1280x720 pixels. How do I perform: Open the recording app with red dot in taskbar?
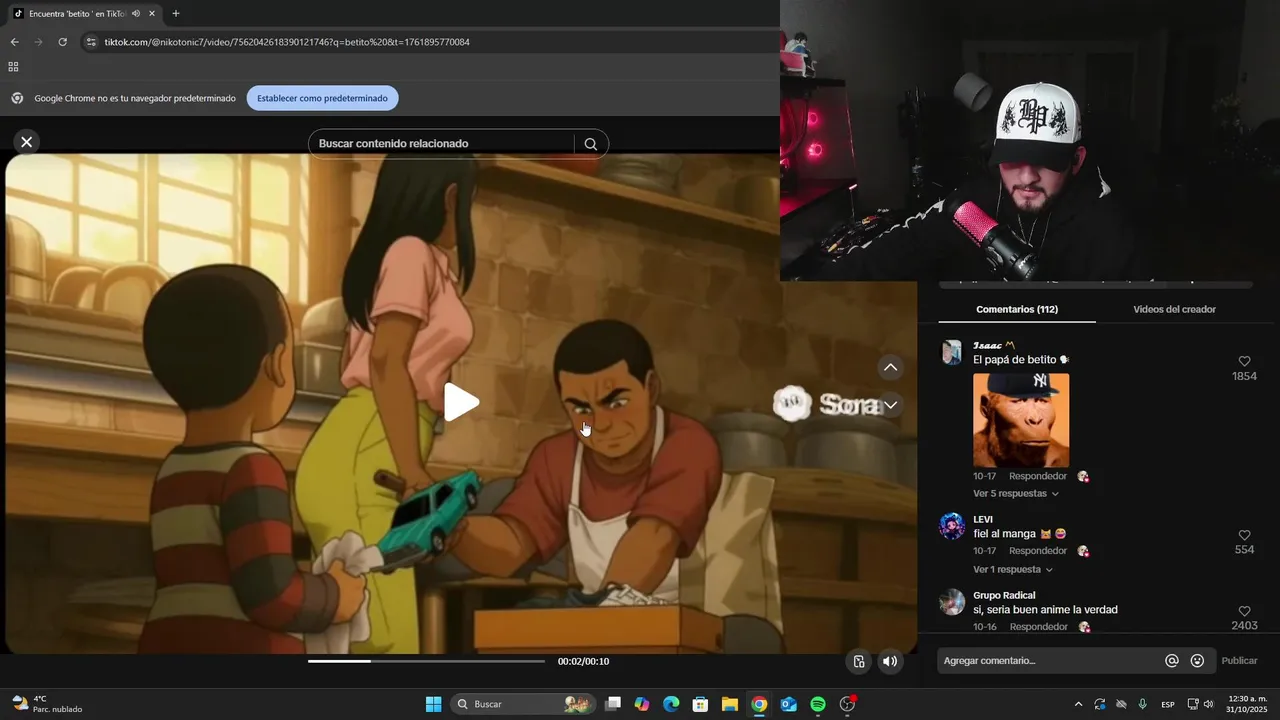point(848,704)
